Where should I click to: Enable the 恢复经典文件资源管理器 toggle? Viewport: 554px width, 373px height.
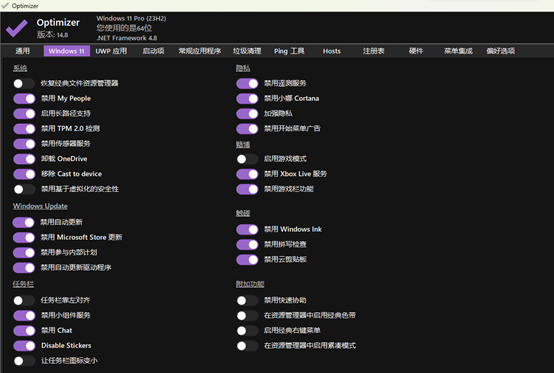pos(24,83)
